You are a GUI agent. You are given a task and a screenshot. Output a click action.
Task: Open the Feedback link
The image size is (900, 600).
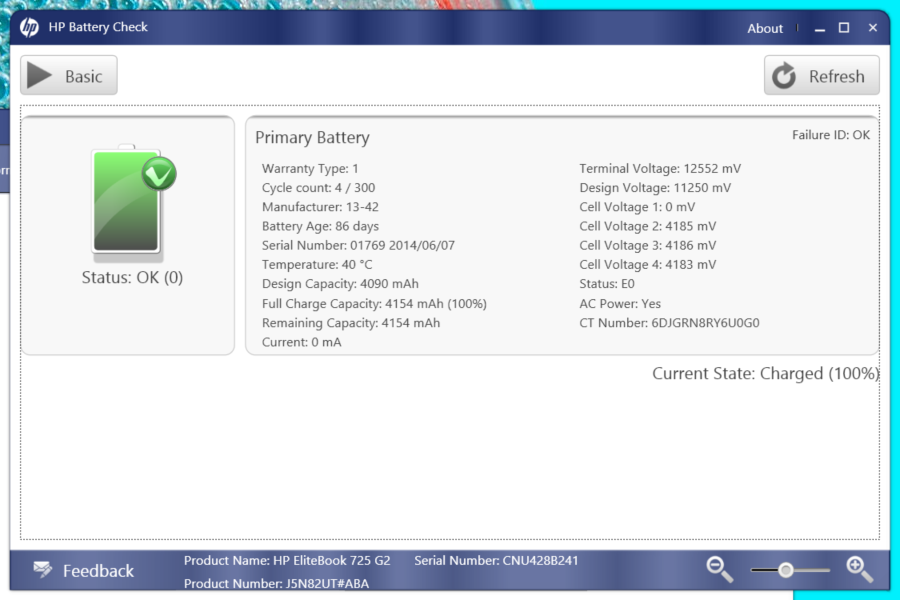[98, 571]
